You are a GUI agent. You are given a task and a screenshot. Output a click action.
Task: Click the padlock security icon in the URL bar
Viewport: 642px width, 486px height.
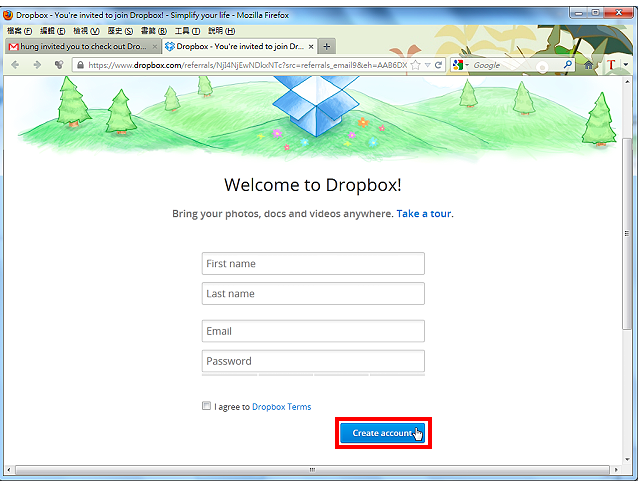80,65
